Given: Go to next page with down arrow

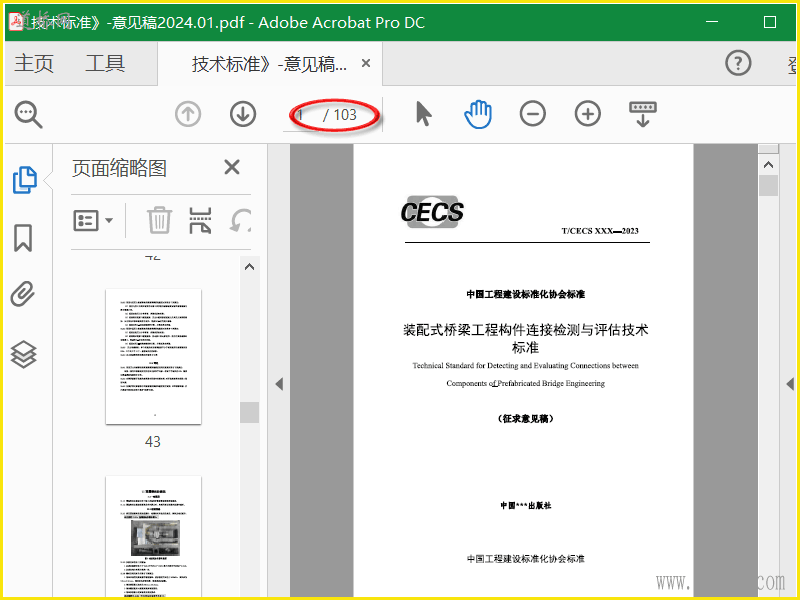Looking at the screenshot, I should [x=243, y=114].
